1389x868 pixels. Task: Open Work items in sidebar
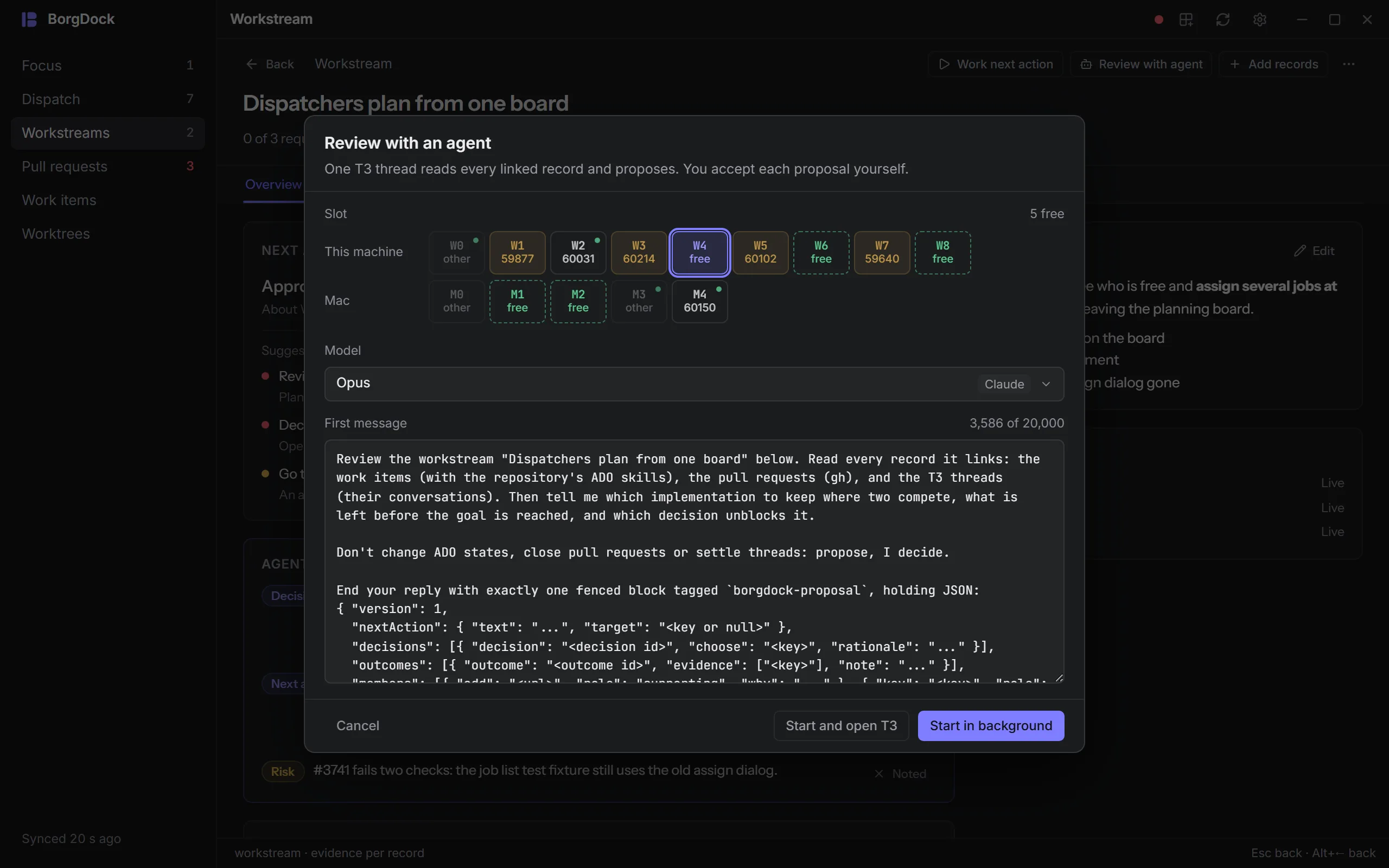point(107,200)
